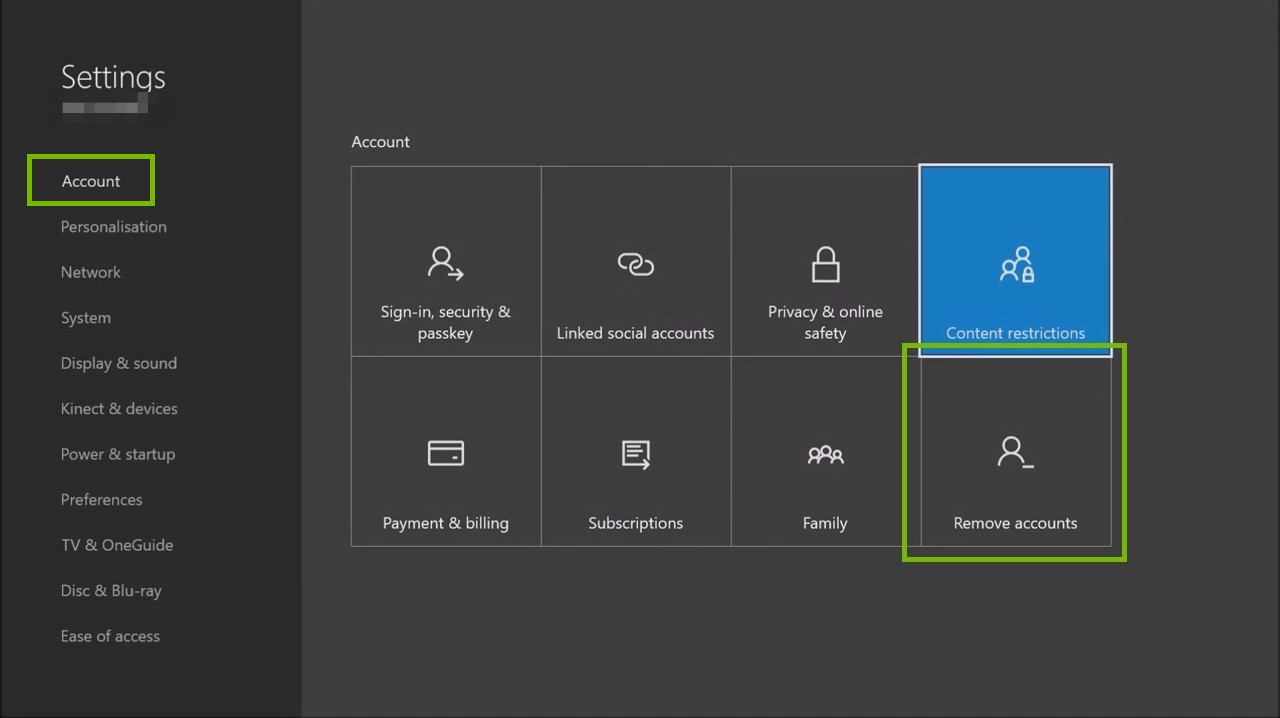1280x718 pixels.
Task: Select the Payment & billing card icon
Action: tap(445, 454)
